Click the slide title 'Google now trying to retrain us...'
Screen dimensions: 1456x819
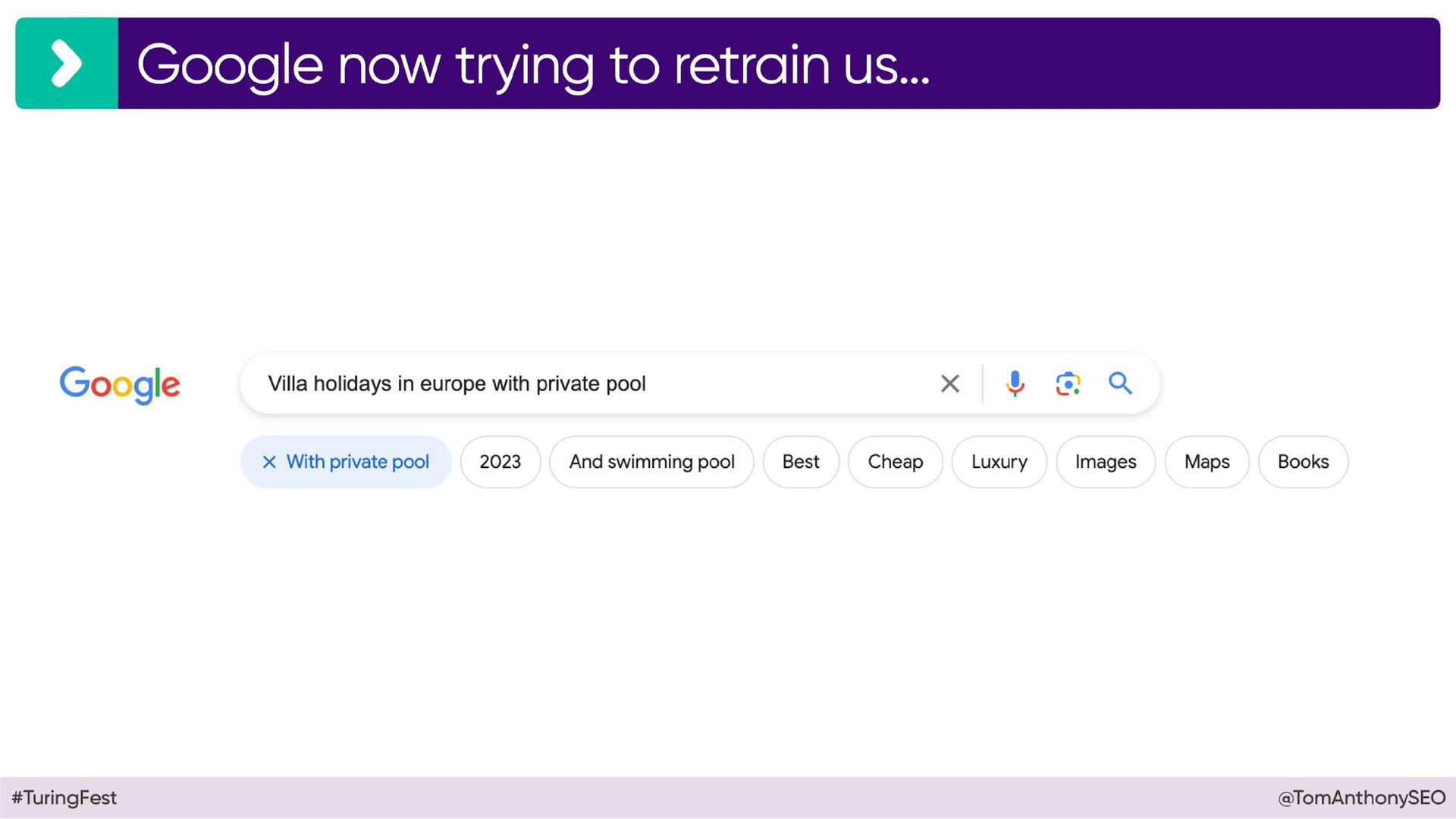coord(533,65)
